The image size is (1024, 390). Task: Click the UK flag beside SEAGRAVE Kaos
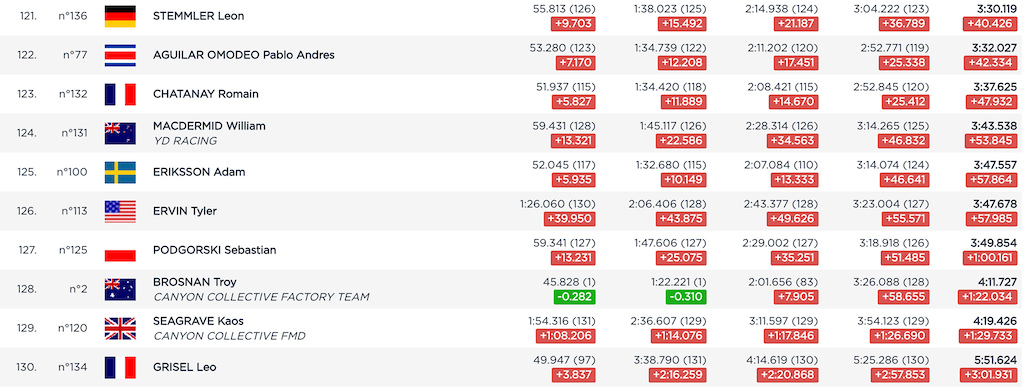point(120,329)
